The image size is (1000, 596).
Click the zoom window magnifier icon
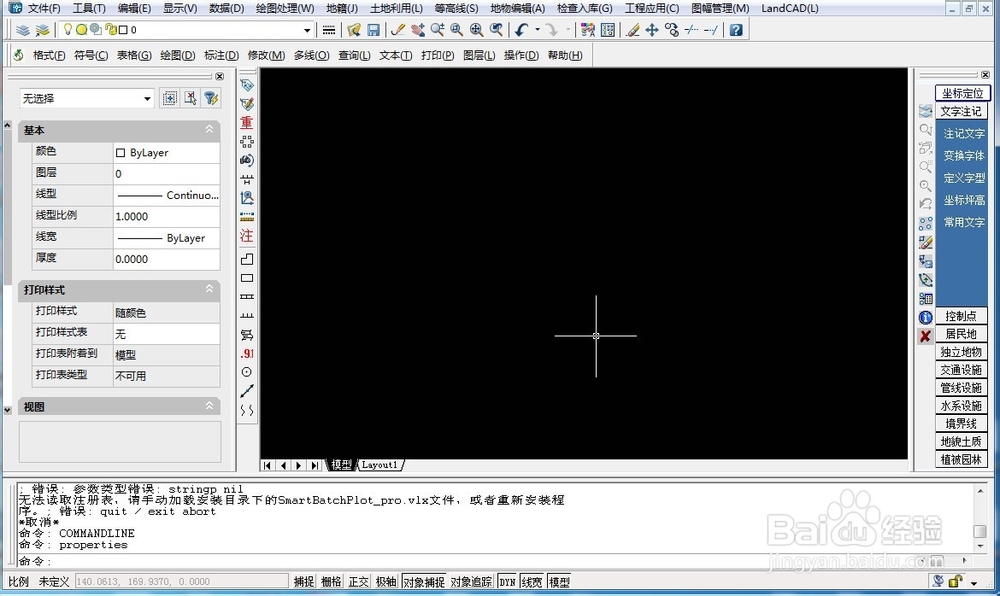(457, 30)
